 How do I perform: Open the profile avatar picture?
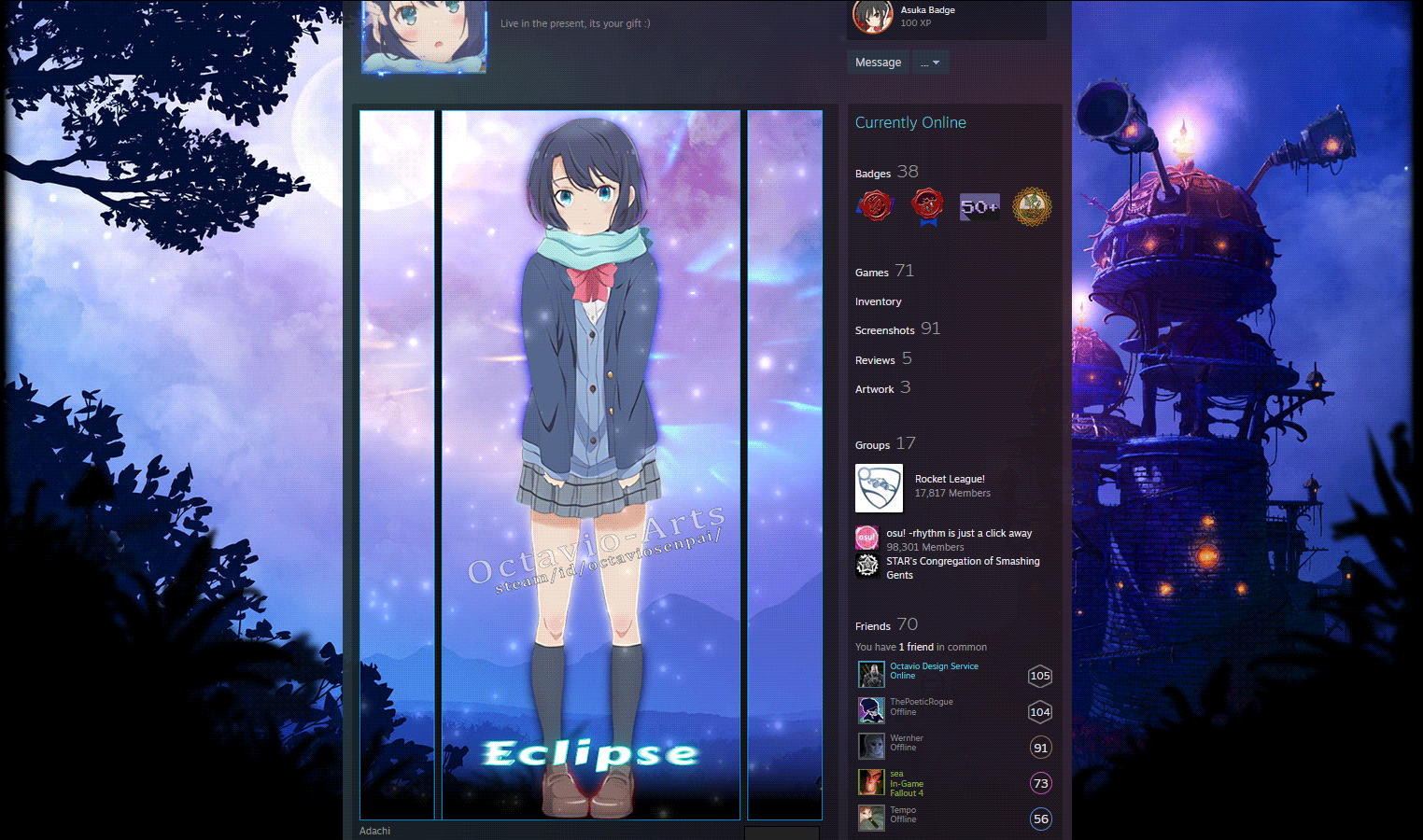tap(424, 35)
